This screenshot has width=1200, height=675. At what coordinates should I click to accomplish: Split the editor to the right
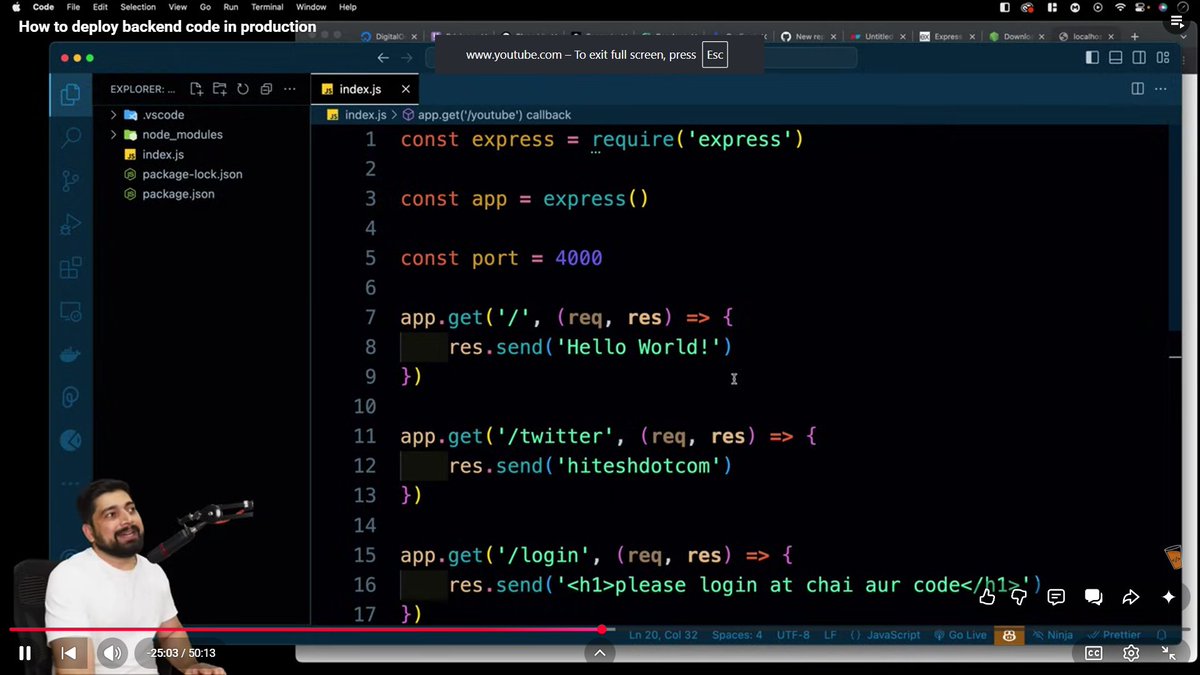[x=1137, y=89]
